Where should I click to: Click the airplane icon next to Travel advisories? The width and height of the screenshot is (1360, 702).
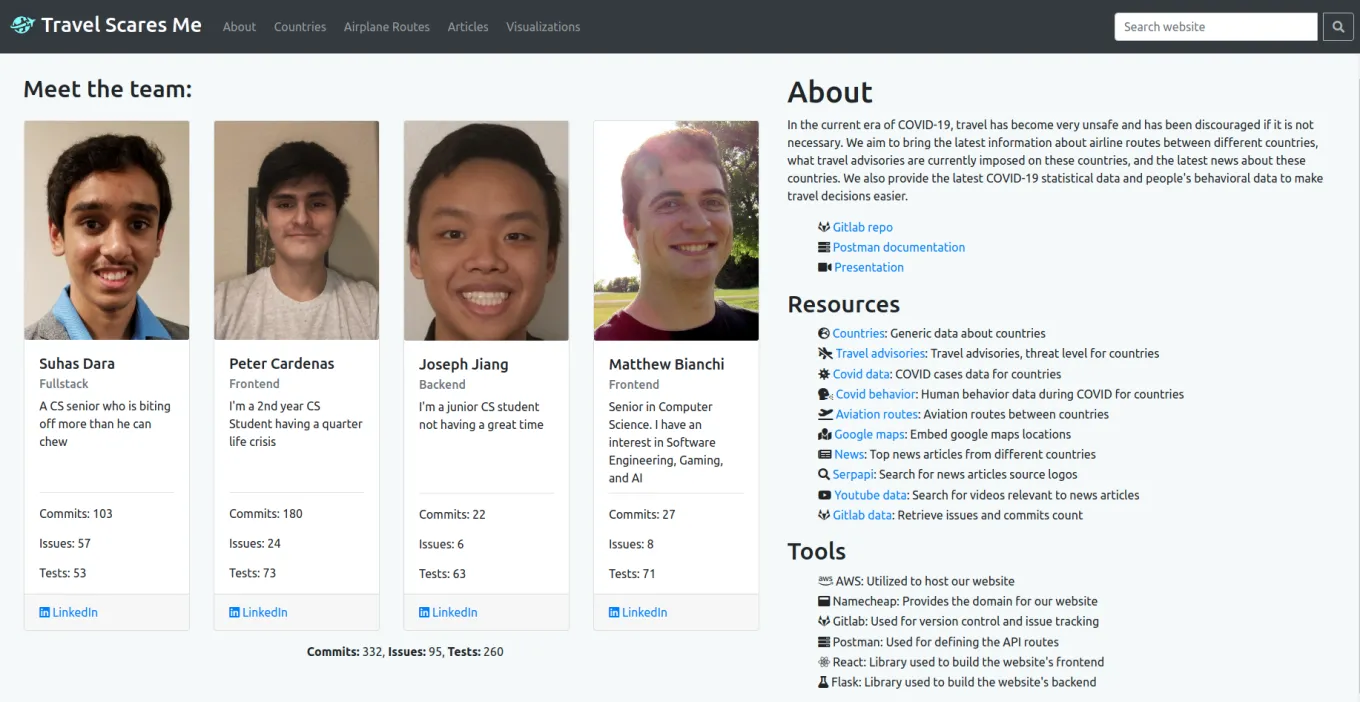coord(824,353)
